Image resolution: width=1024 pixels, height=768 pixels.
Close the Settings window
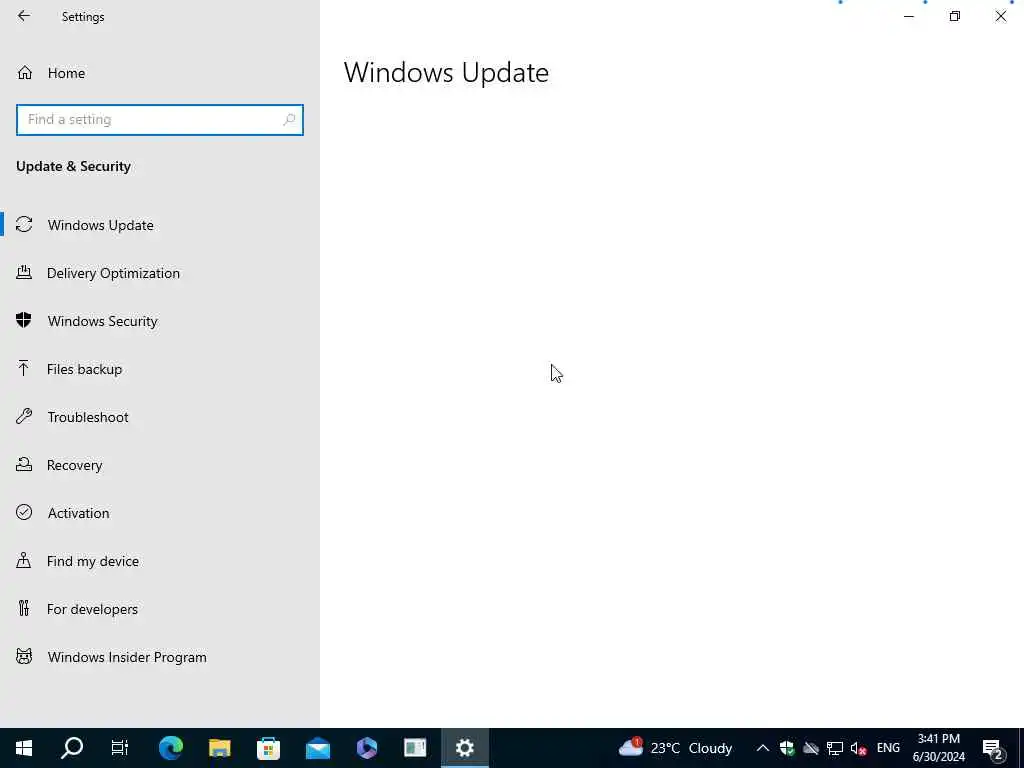1000,16
